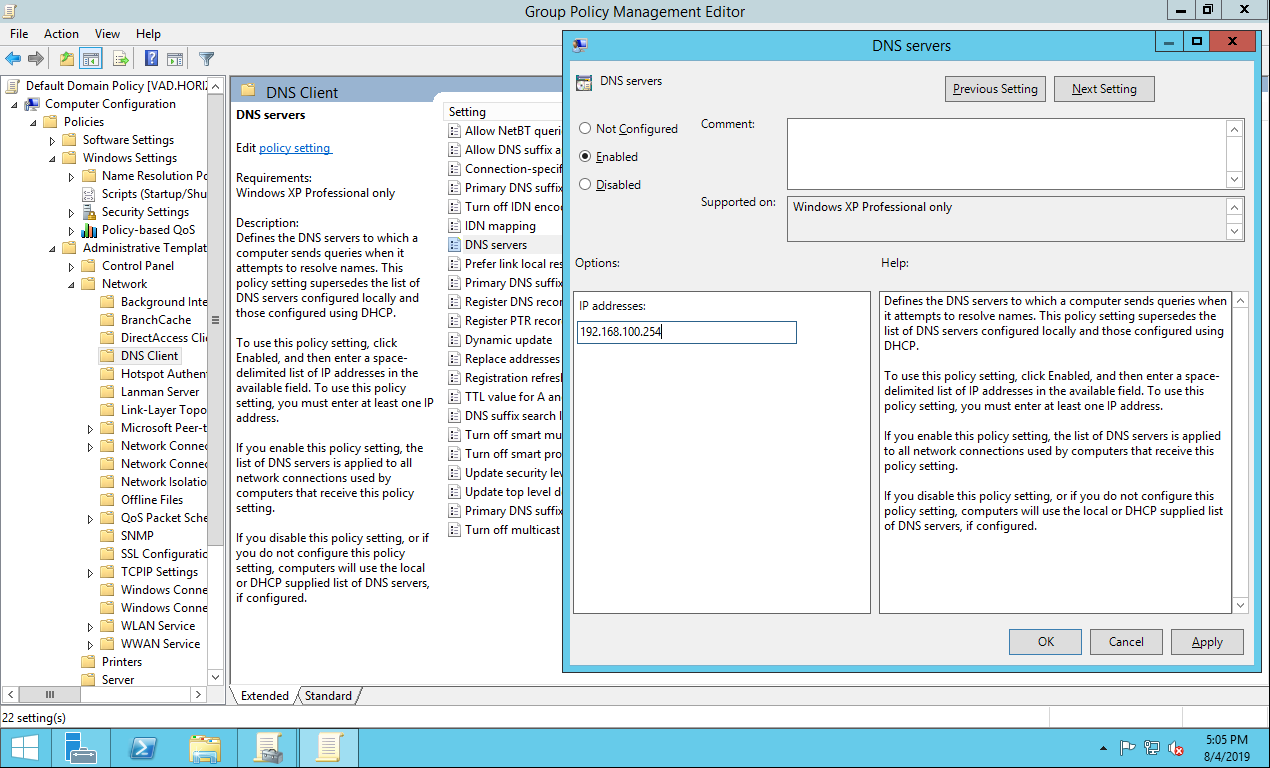This screenshot has height=768, width=1270.
Task: Expand the Control Panel folder node
Action: pyautogui.click(x=72, y=266)
